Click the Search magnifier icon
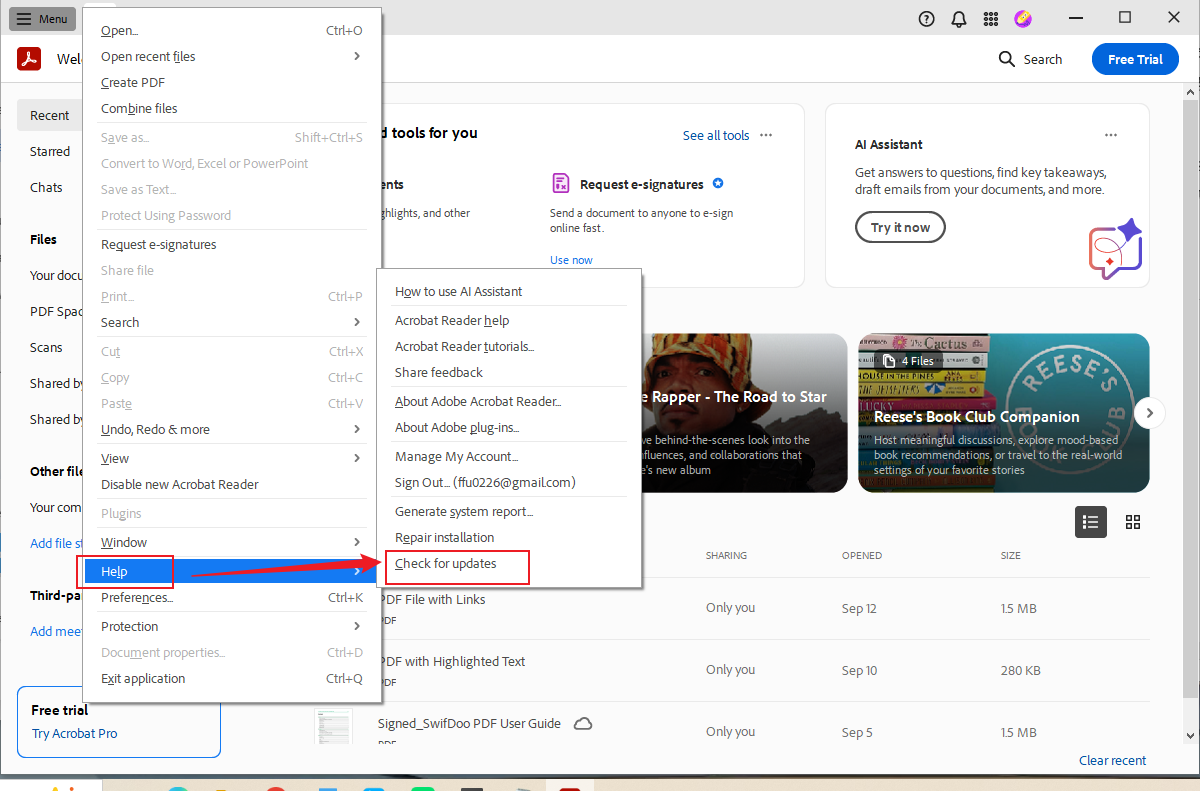The width and height of the screenshot is (1200, 791). 1005,59
